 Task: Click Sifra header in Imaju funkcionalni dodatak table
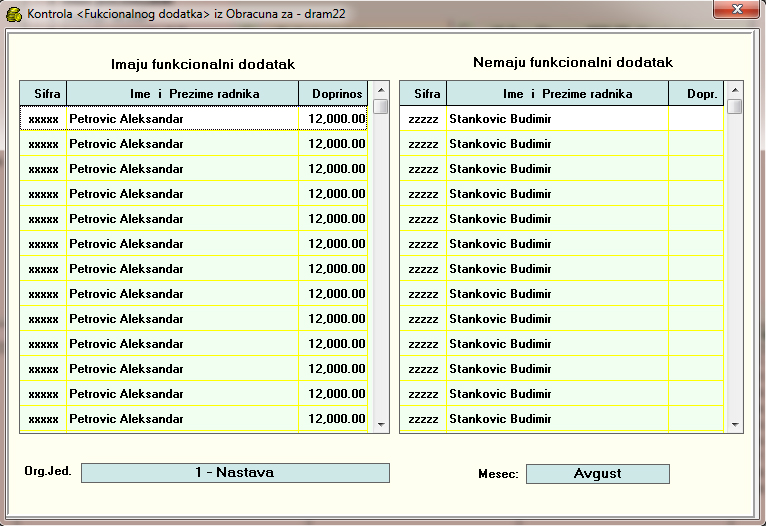pyautogui.click(x=43, y=93)
